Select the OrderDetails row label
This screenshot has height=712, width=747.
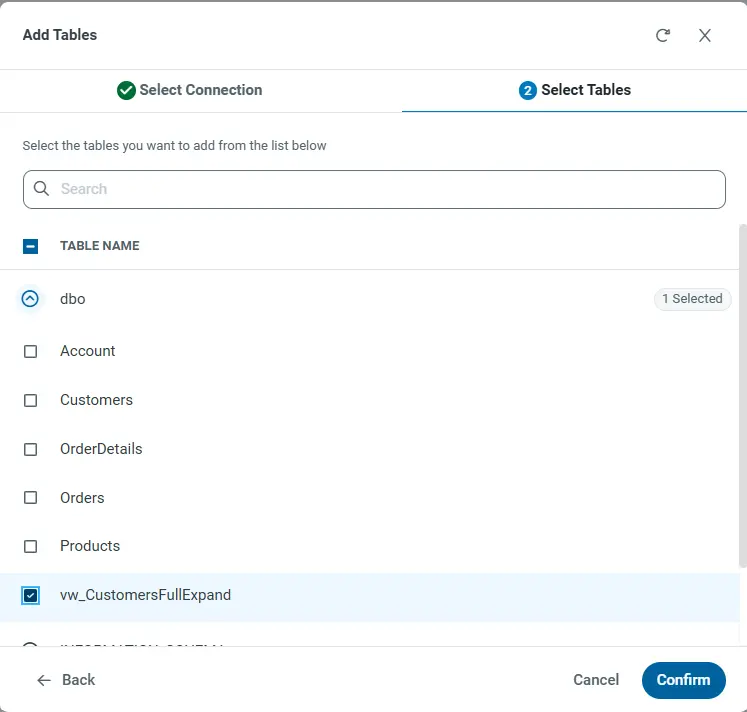101,449
